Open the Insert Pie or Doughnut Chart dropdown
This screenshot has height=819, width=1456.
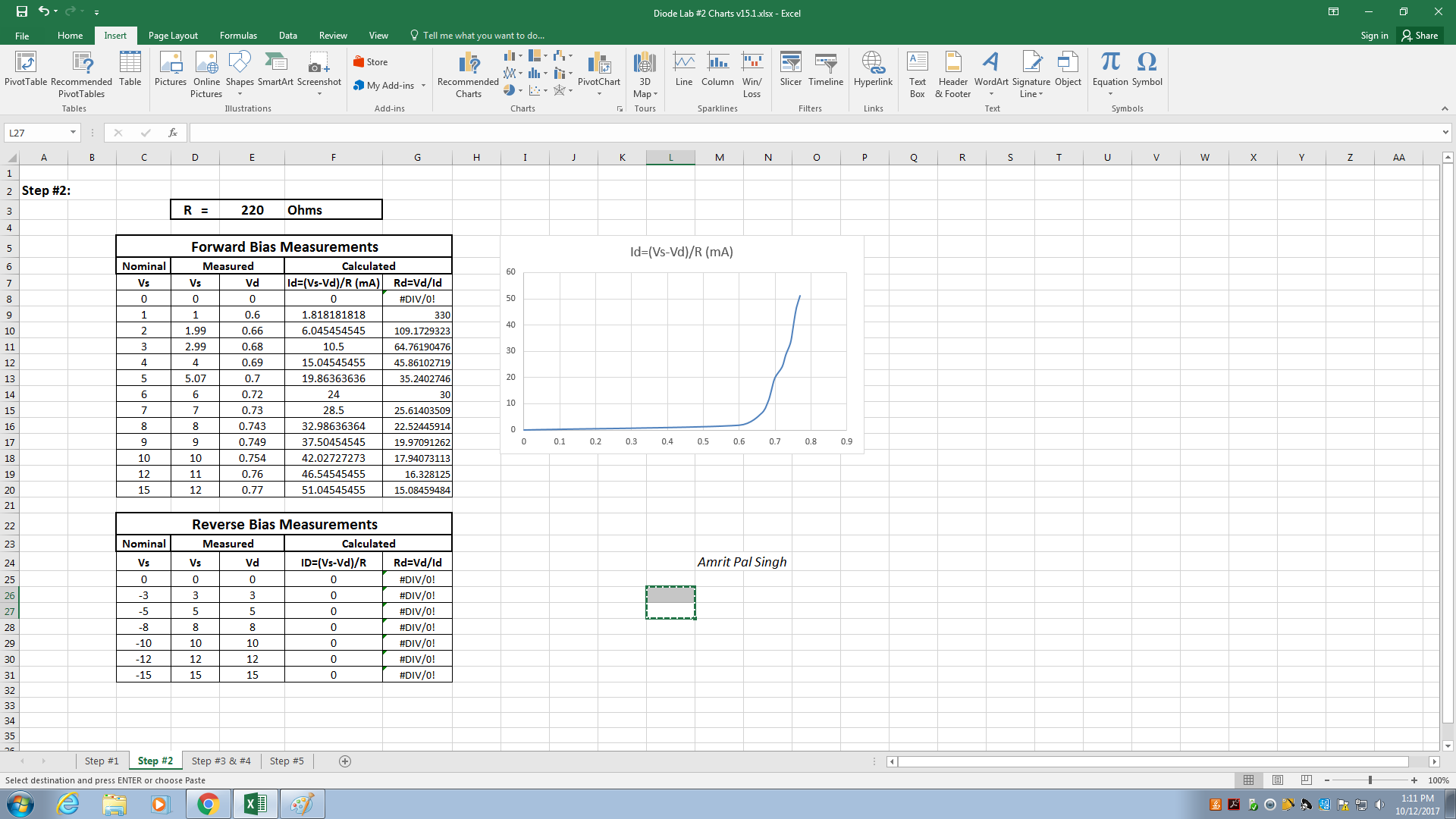click(x=520, y=90)
